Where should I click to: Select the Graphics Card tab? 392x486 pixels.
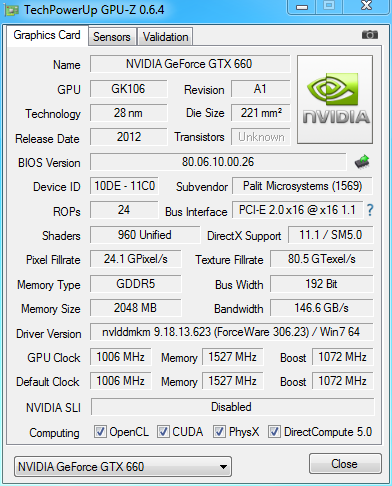(x=47, y=35)
